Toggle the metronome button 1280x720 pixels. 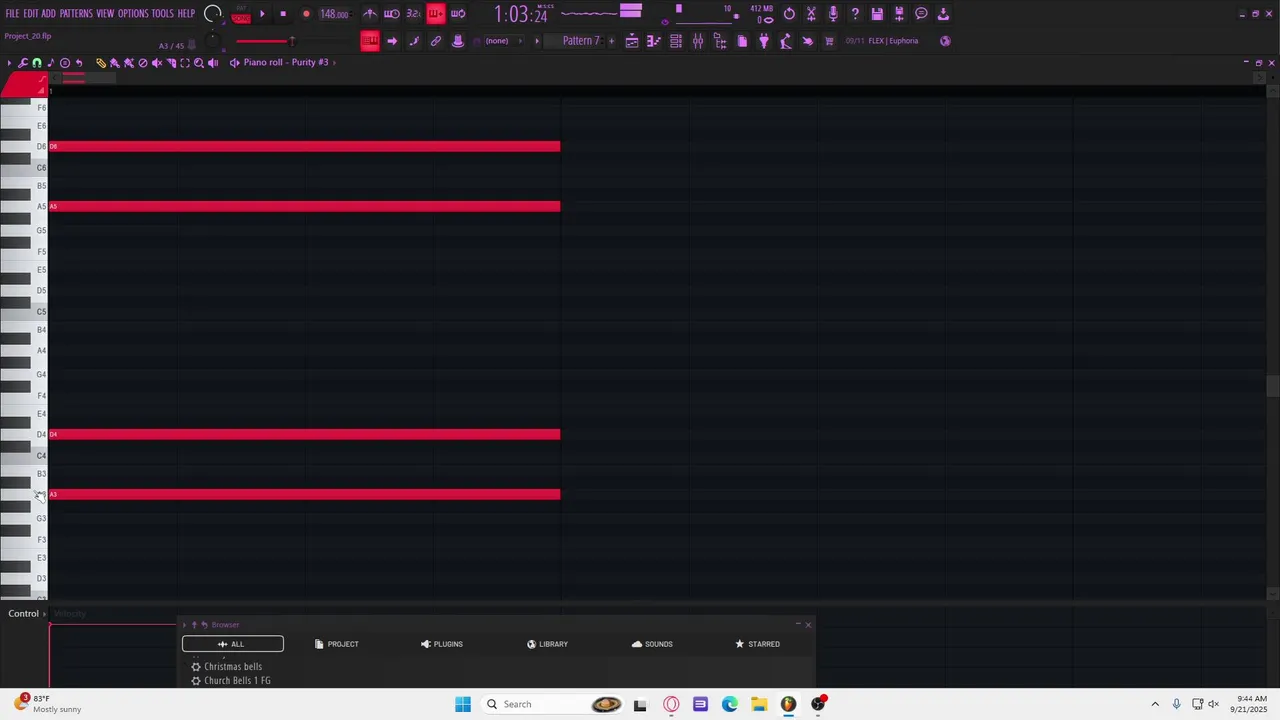coord(370,14)
